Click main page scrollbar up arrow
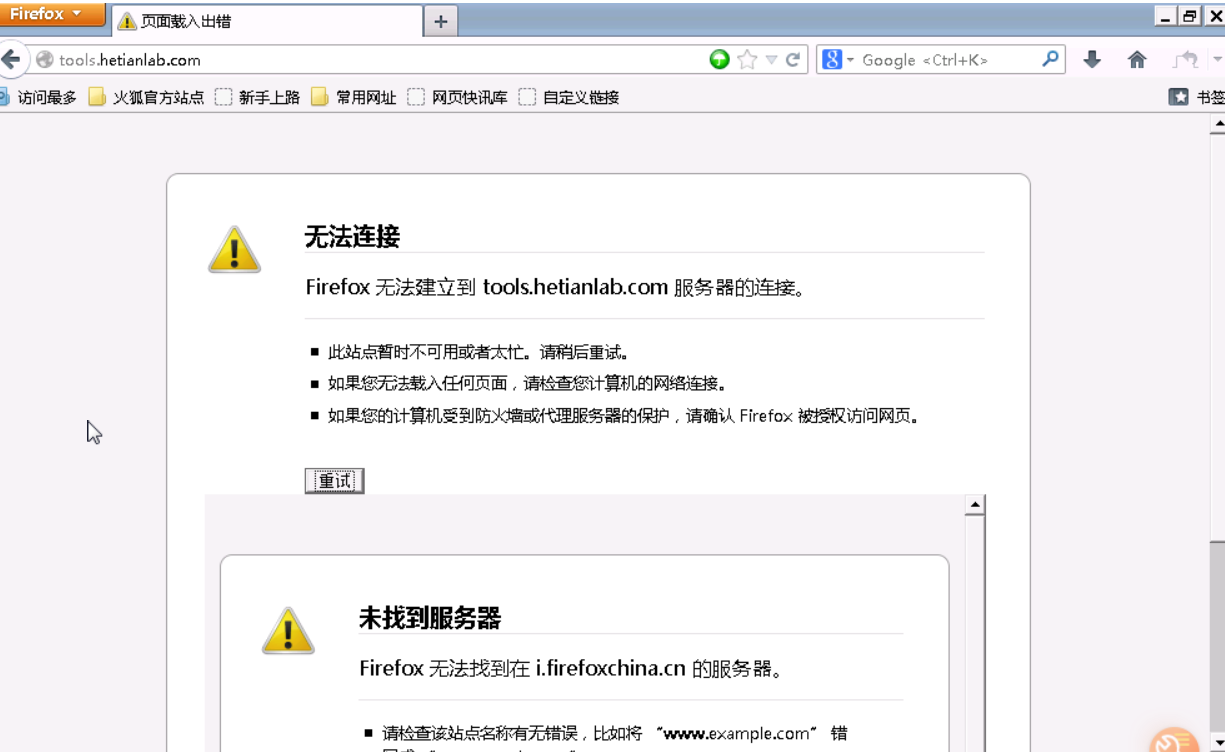The height and width of the screenshot is (752, 1225). (1217, 125)
